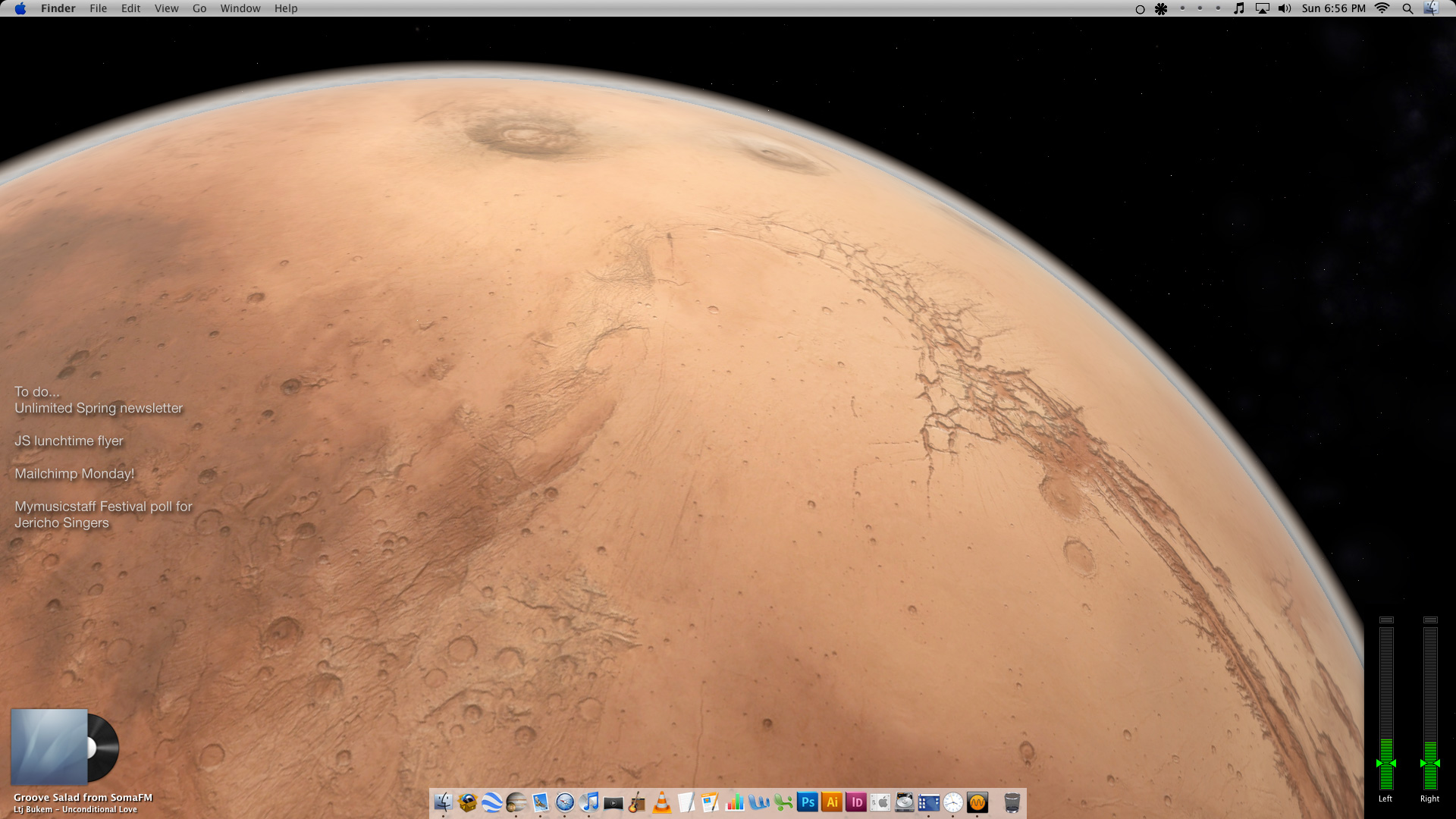The width and height of the screenshot is (1456, 819).
Task: Click the Groove Salad album artwork
Action: 50,747
